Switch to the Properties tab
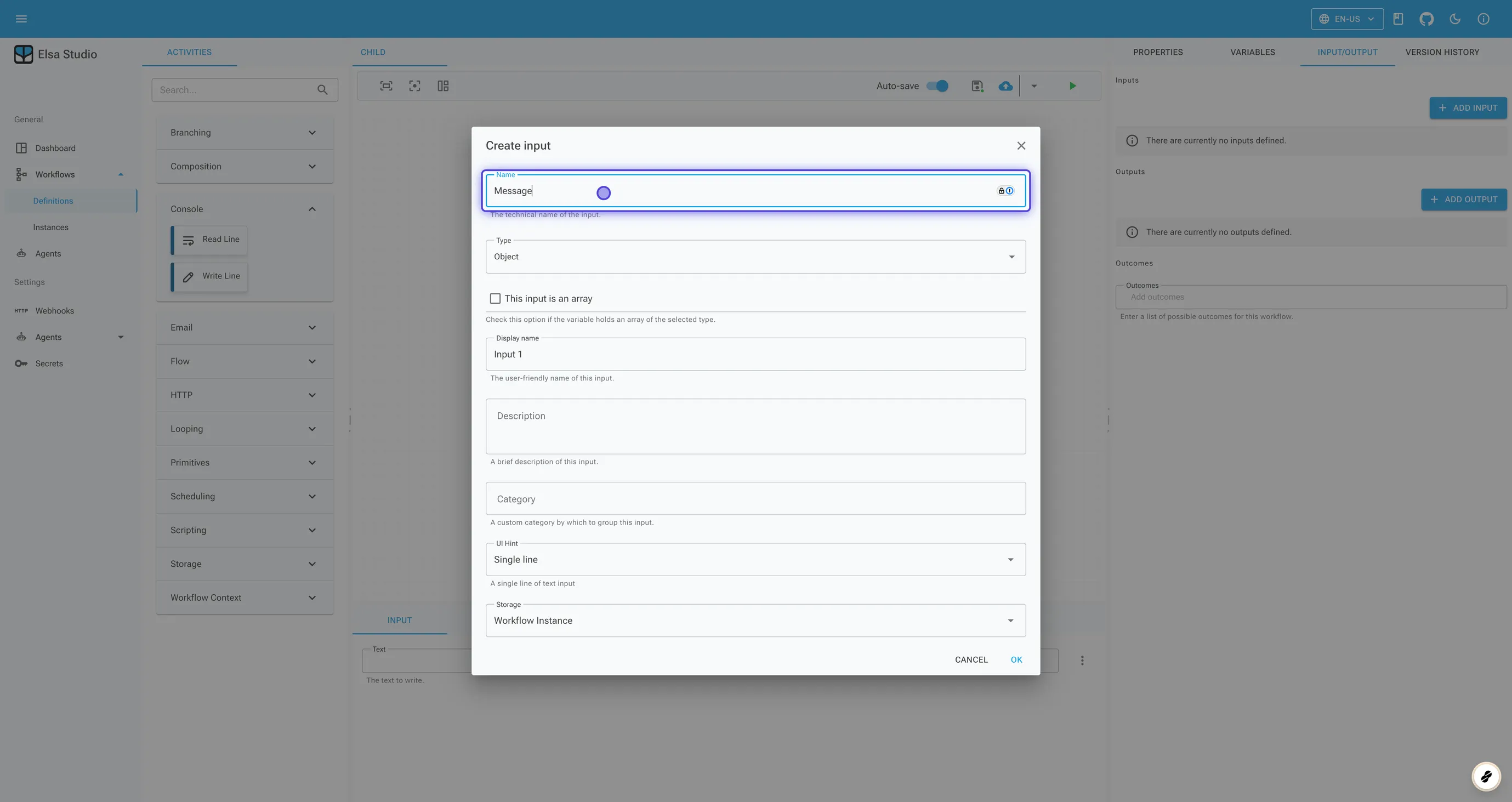This screenshot has width=1512, height=802. (x=1157, y=52)
